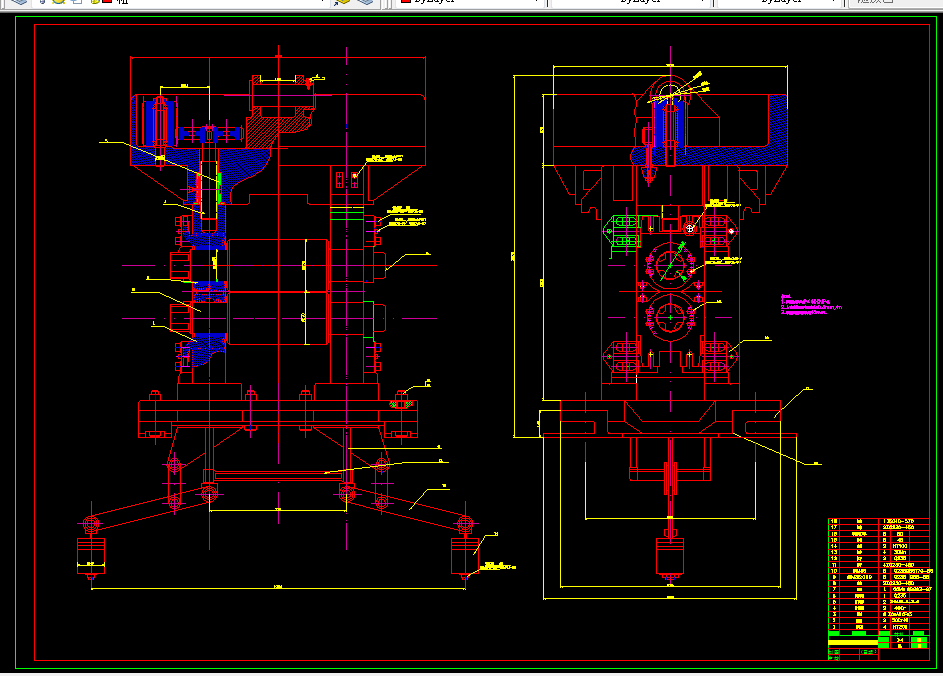This screenshot has height=676, width=943.
Task: Select the lower roll body in front view
Action: [x=278, y=318]
